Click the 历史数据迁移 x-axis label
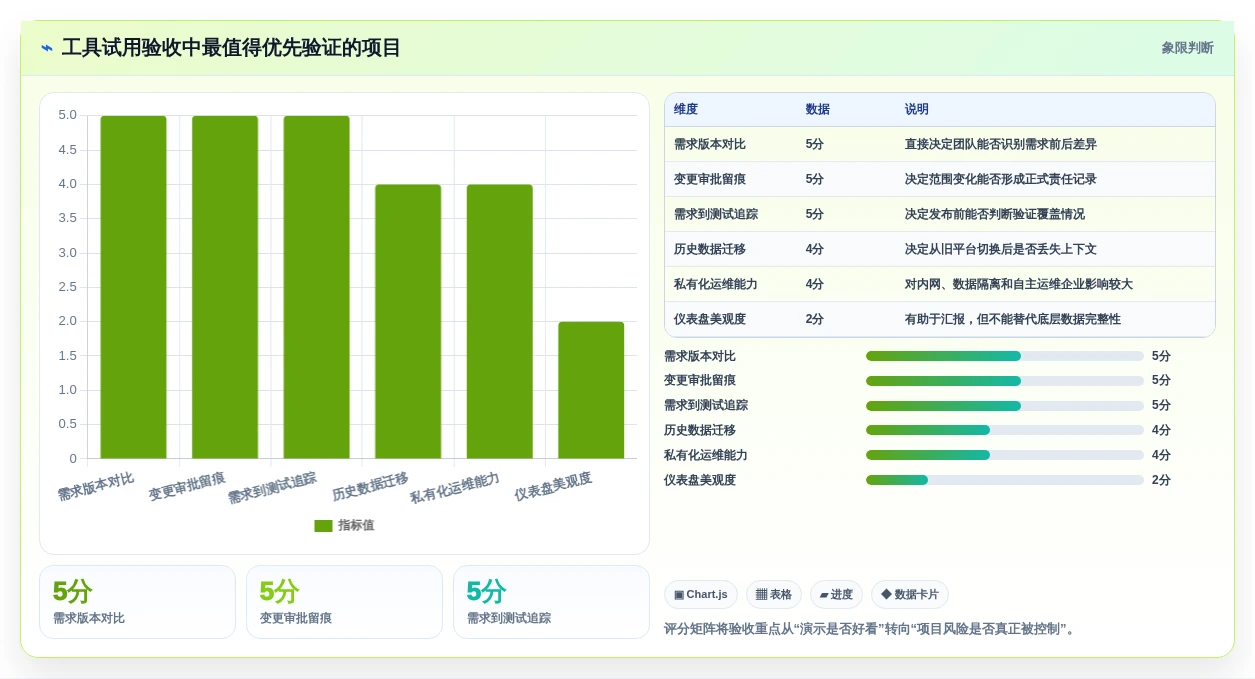Screen dimensions: 1255x679 click(370, 487)
